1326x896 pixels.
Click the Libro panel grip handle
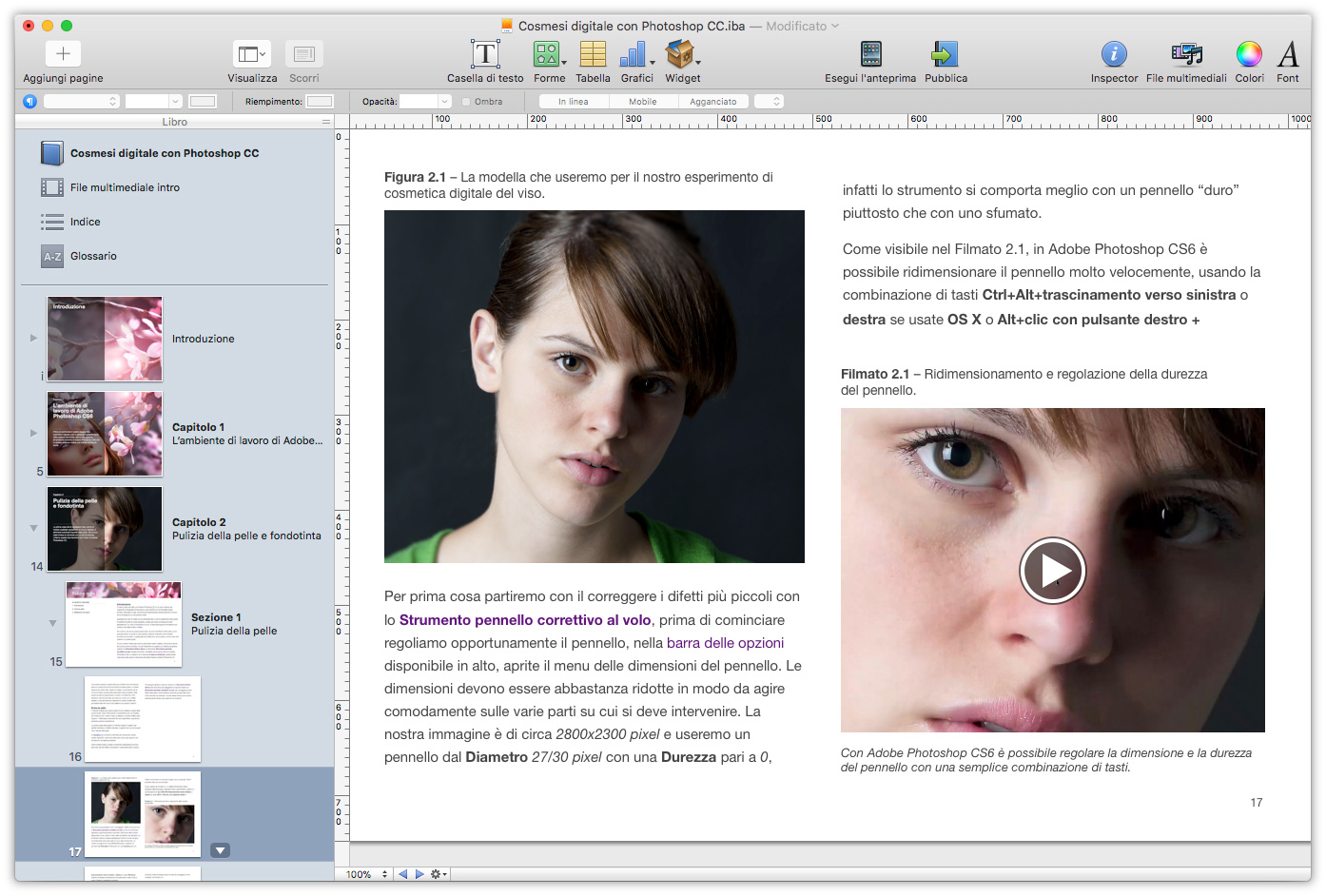326,122
